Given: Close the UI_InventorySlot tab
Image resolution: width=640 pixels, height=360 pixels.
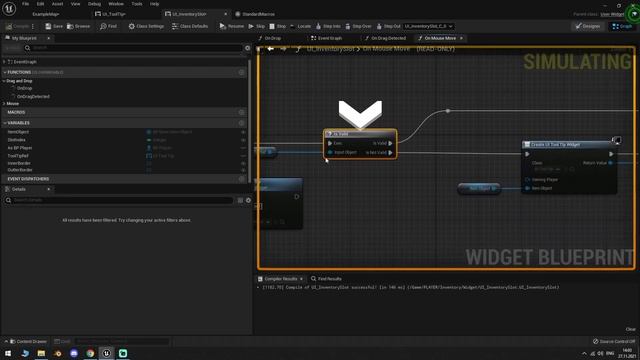Looking at the screenshot, I should pos(225,14).
